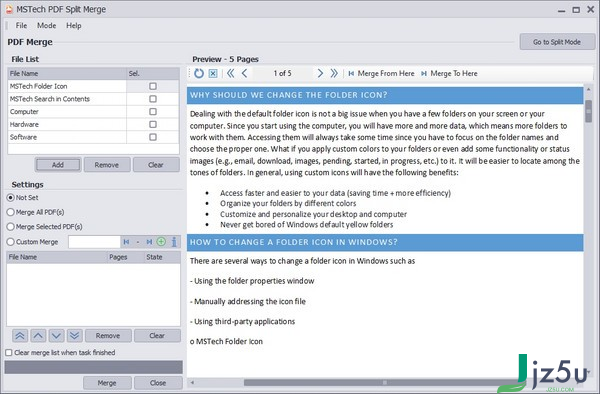600x394 pixels.
Task: Click the Close button
Action: (x=158, y=383)
